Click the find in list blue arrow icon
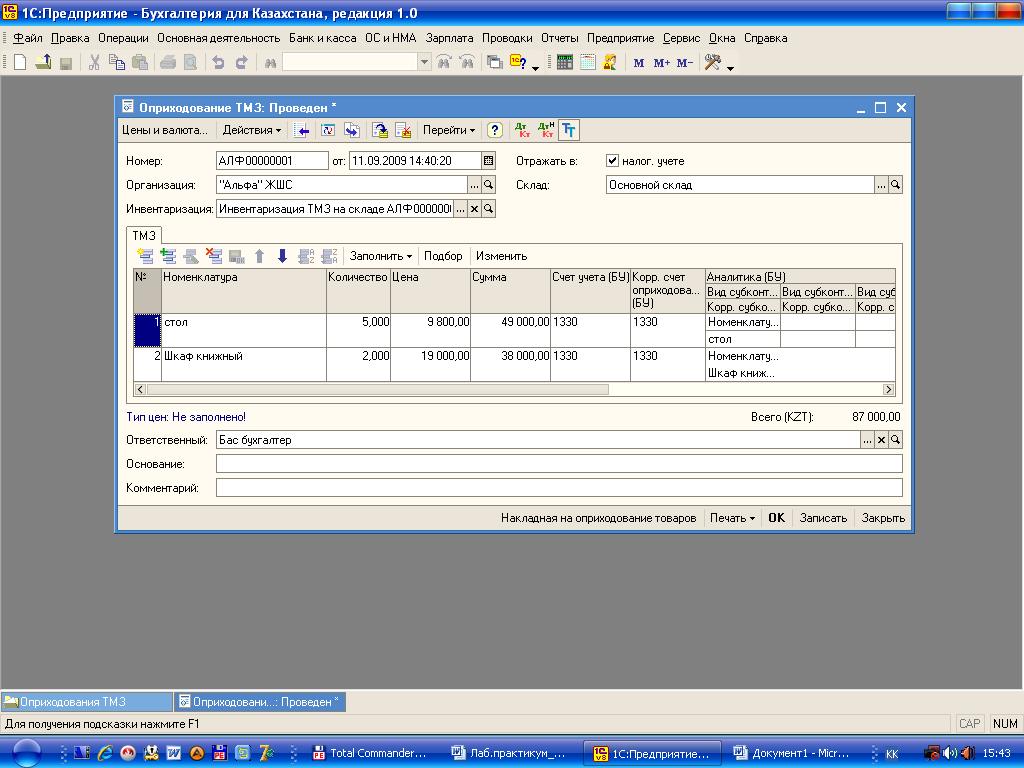This screenshot has height=768, width=1024. point(302,131)
